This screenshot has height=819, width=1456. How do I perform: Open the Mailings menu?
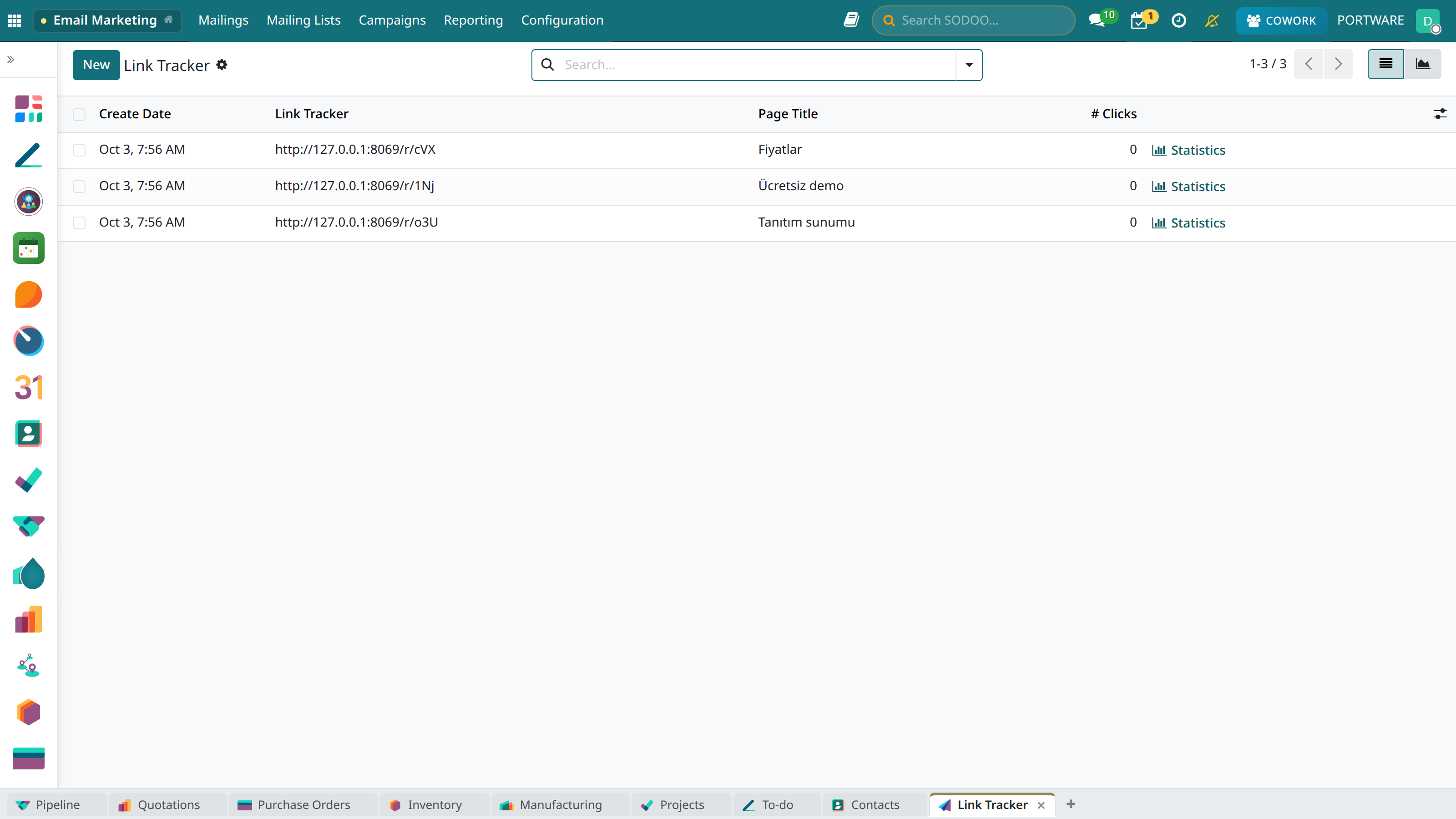click(x=223, y=20)
